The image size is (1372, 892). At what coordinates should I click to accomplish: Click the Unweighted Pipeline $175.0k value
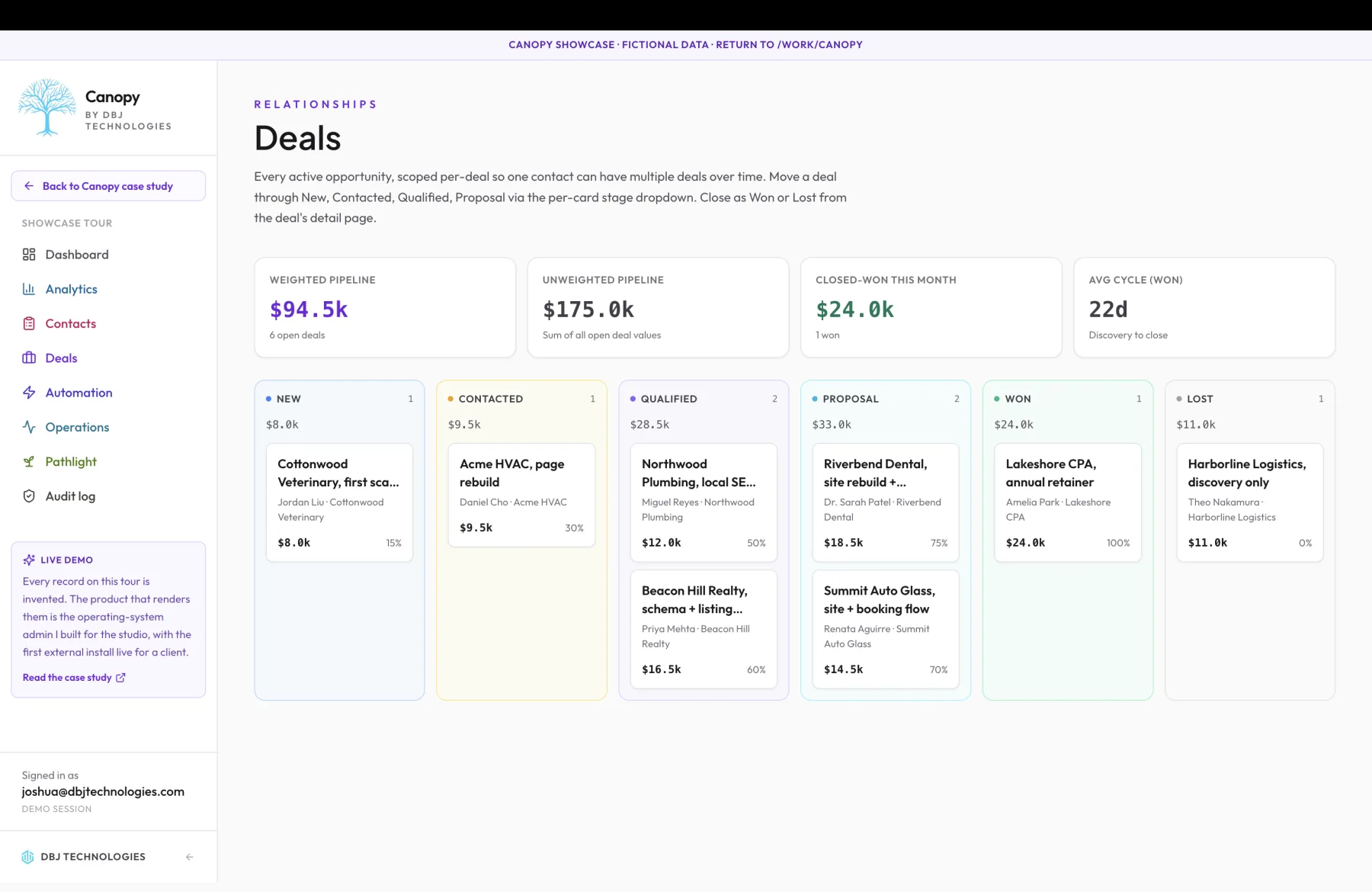(588, 310)
